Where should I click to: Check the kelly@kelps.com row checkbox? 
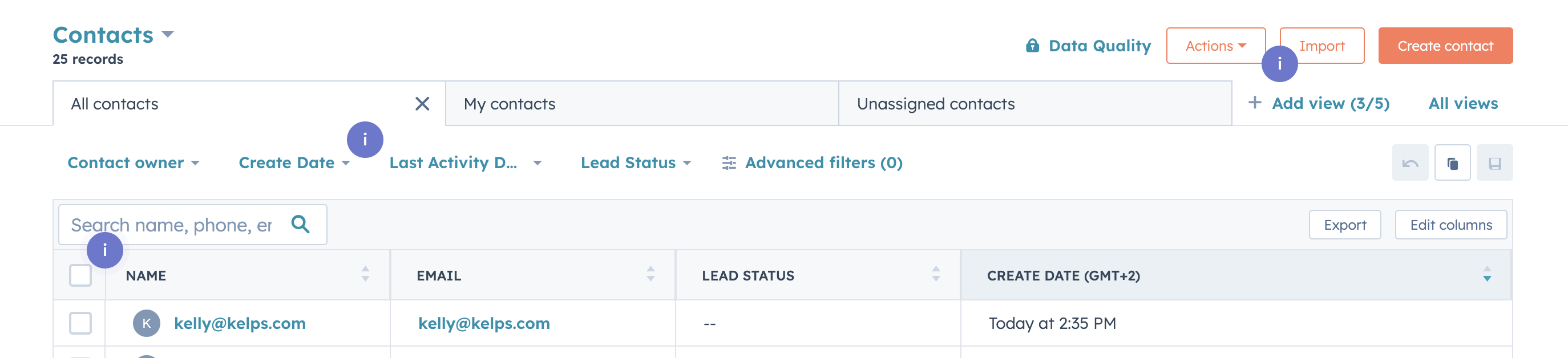[80, 323]
